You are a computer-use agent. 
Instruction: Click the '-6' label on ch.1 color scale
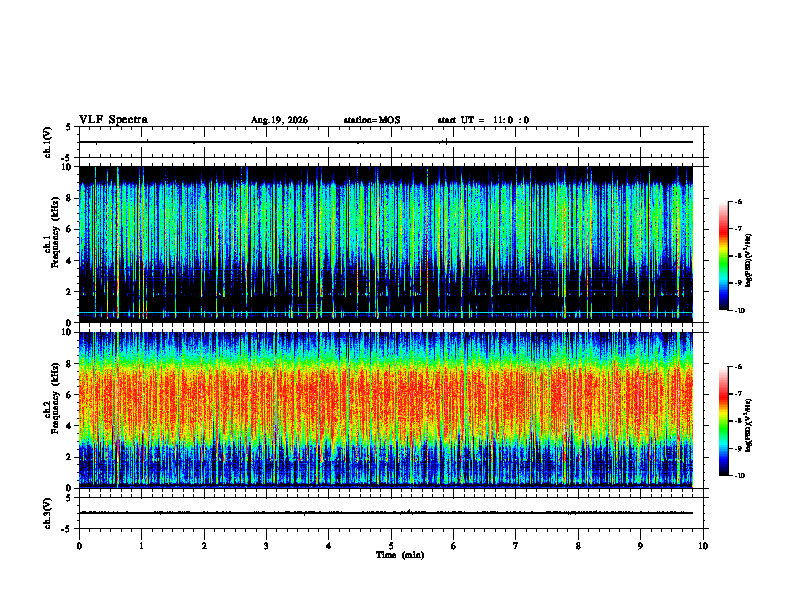pyautogui.click(x=738, y=202)
